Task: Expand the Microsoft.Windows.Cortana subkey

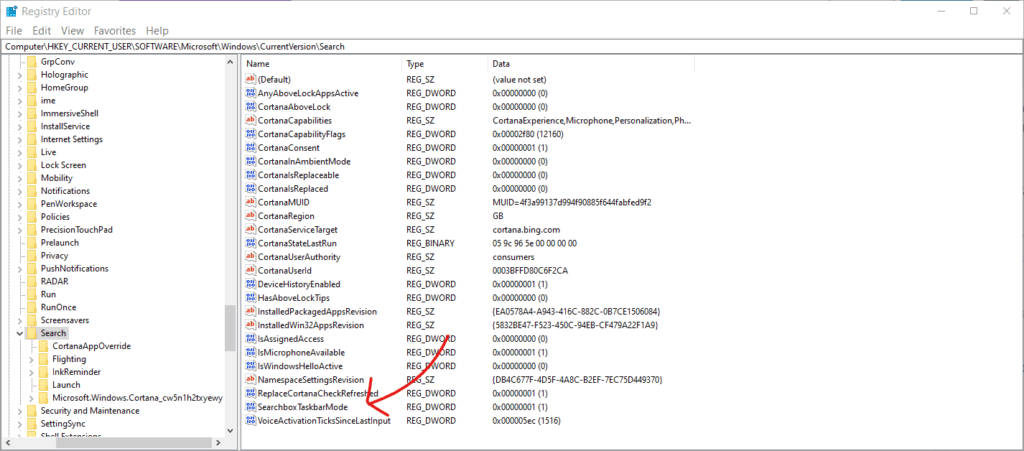Action: point(31,397)
